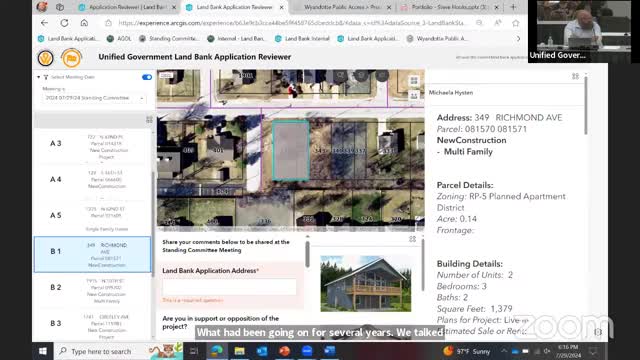Image resolution: width=640 pixels, height=360 pixels.
Task: Open File Explorer from the taskbar
Action: (x=239, y=351)
